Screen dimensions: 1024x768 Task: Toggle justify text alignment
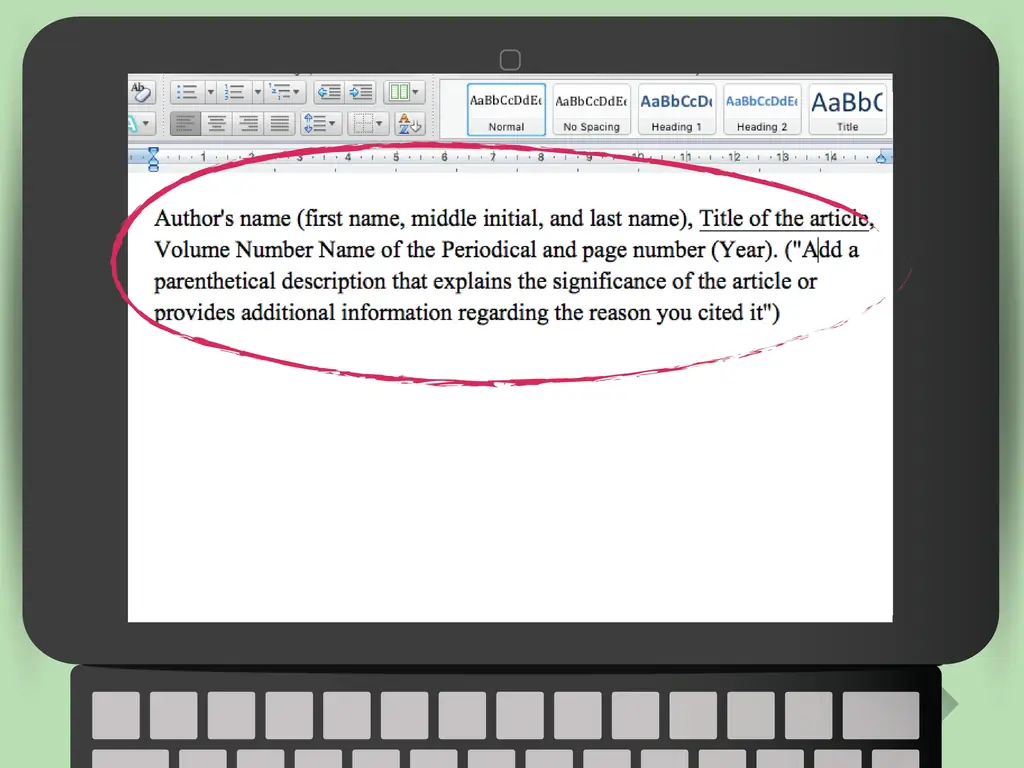[x=280, y=124]
